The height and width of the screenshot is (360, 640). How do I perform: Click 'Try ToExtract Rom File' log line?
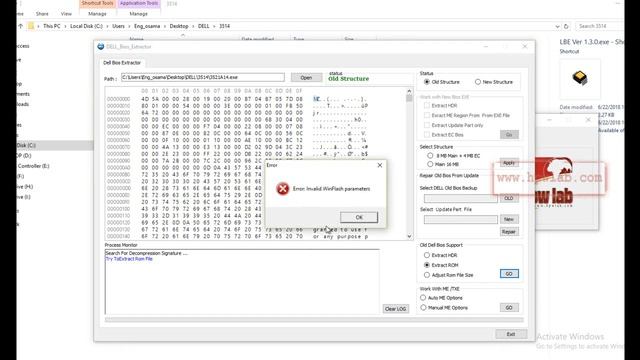[129, 259]
